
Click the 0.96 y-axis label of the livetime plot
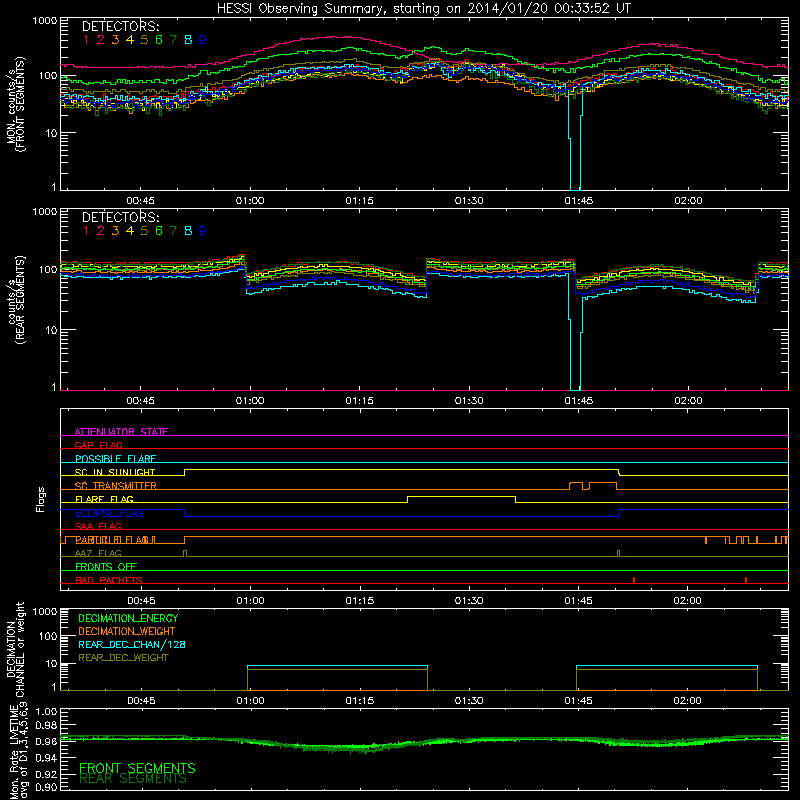point(46,741)
